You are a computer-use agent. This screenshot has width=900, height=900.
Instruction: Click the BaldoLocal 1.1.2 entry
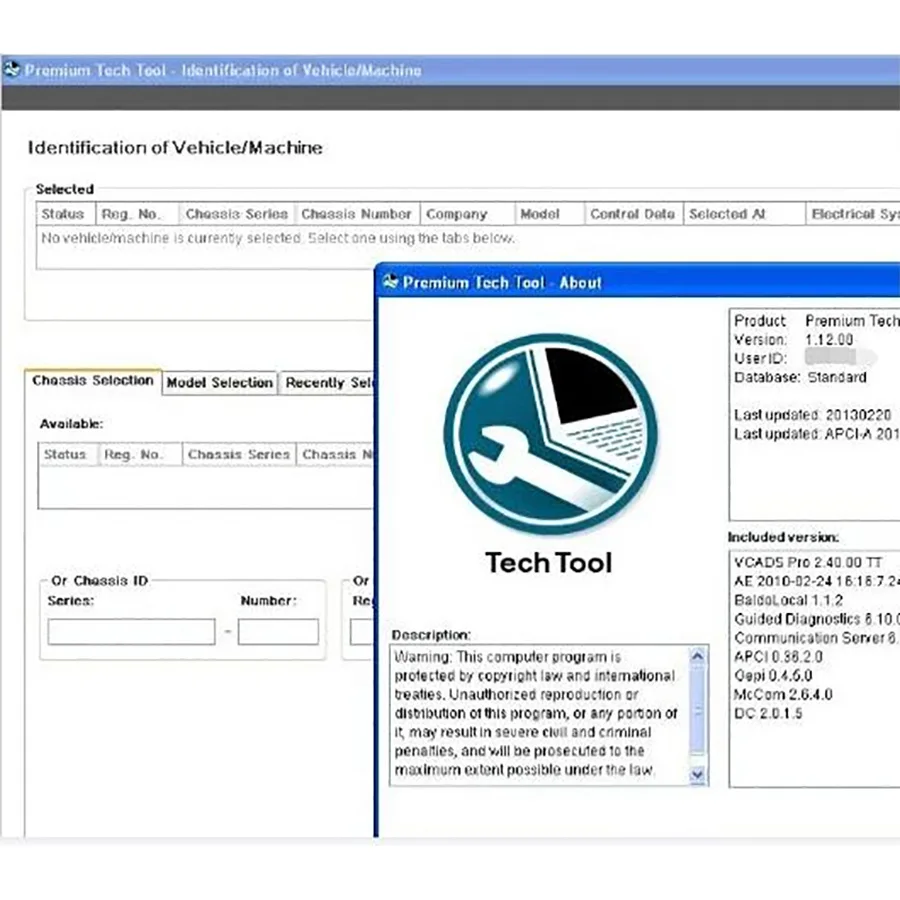(x=788, y=600)
